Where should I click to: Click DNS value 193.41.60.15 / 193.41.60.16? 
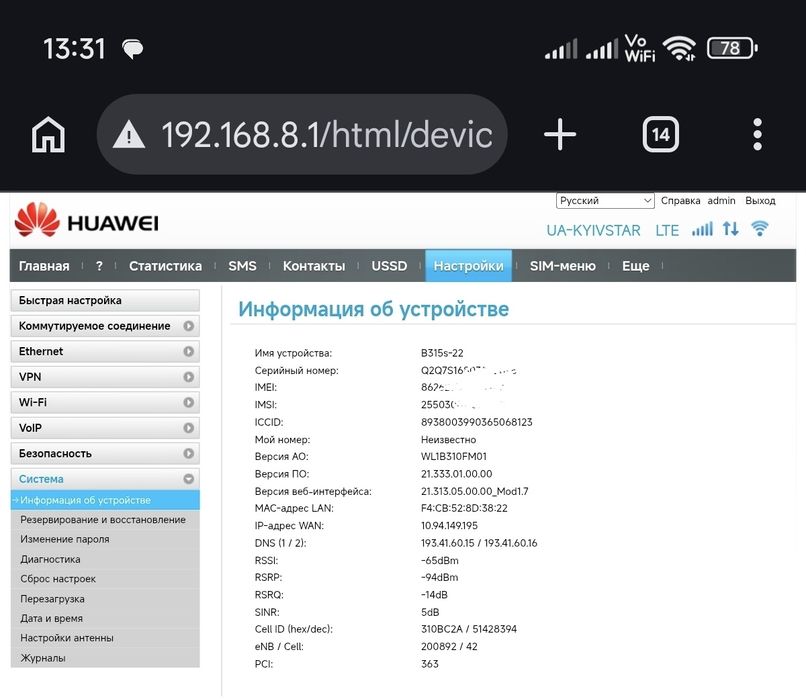pyautogui.click(x=479, y=543)
